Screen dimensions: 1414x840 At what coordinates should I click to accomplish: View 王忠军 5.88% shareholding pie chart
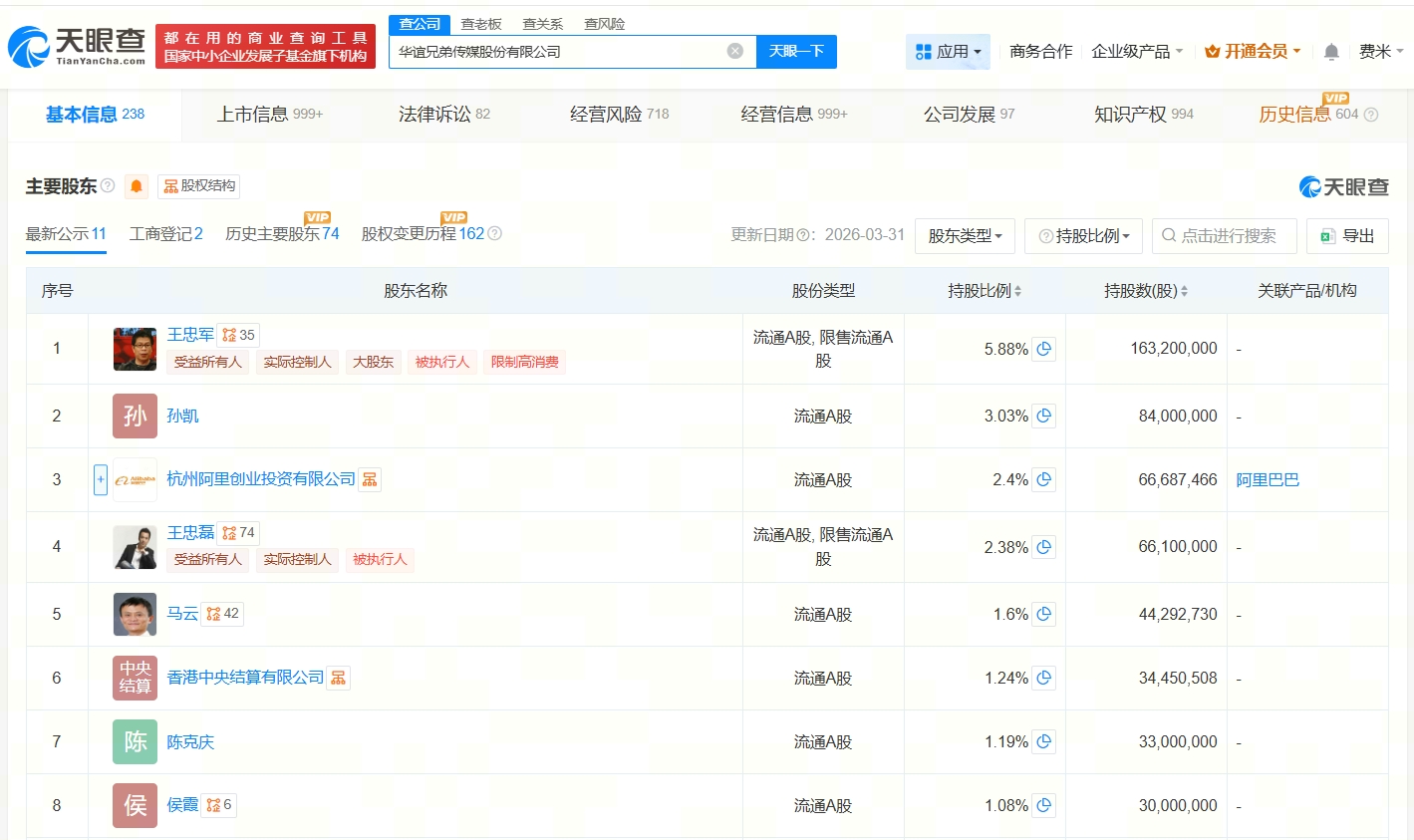1043,349
